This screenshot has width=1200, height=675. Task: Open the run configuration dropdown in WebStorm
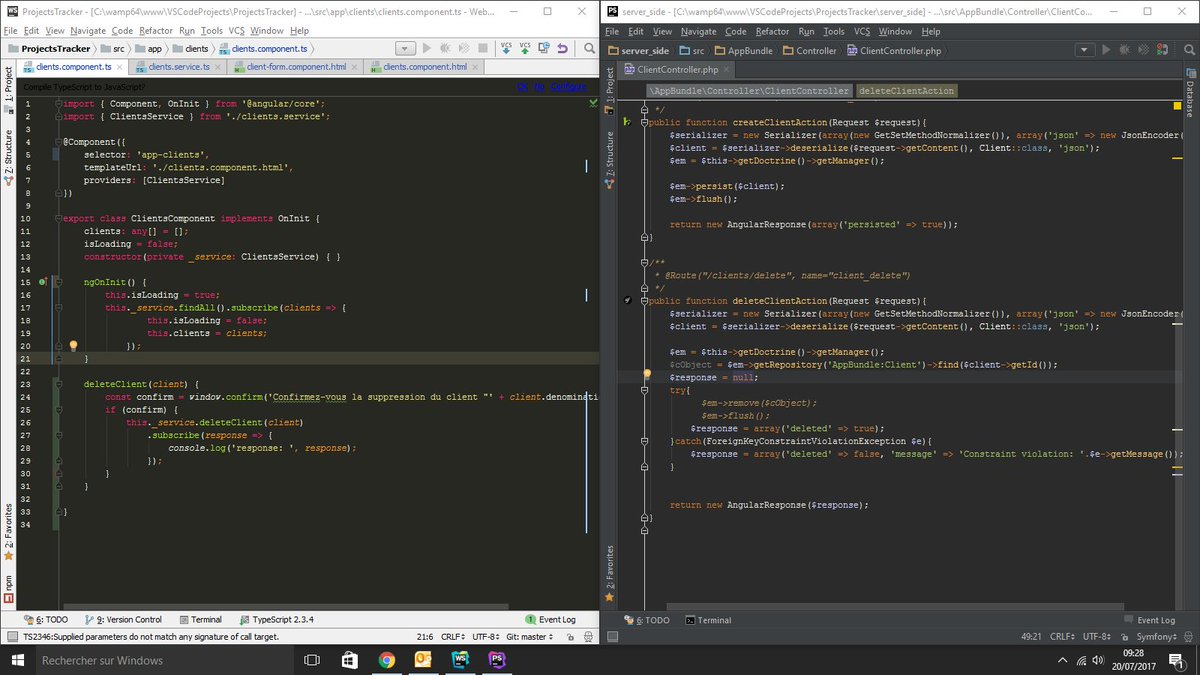(x=405, y=48)
